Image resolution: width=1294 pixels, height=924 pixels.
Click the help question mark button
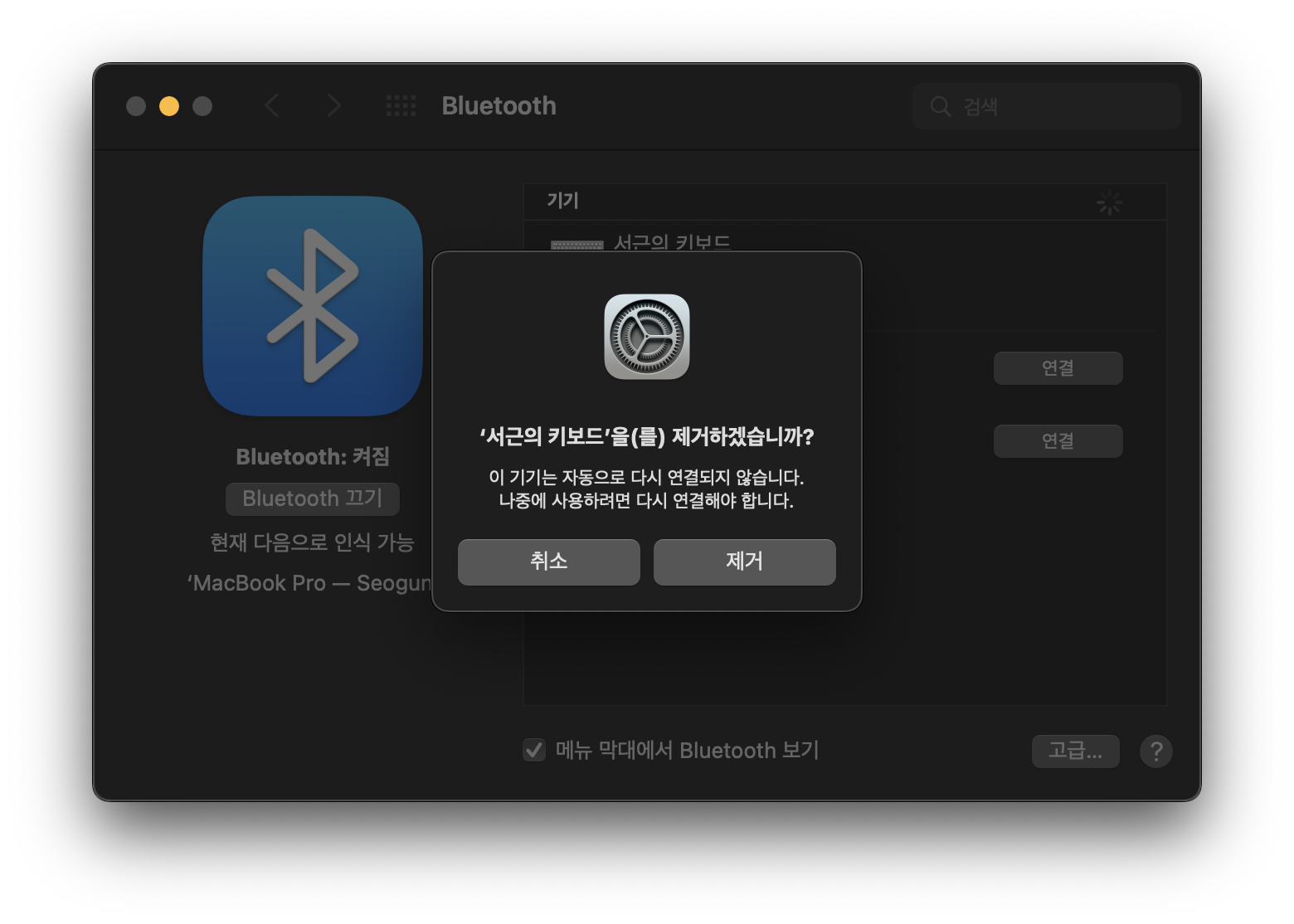1155,751
